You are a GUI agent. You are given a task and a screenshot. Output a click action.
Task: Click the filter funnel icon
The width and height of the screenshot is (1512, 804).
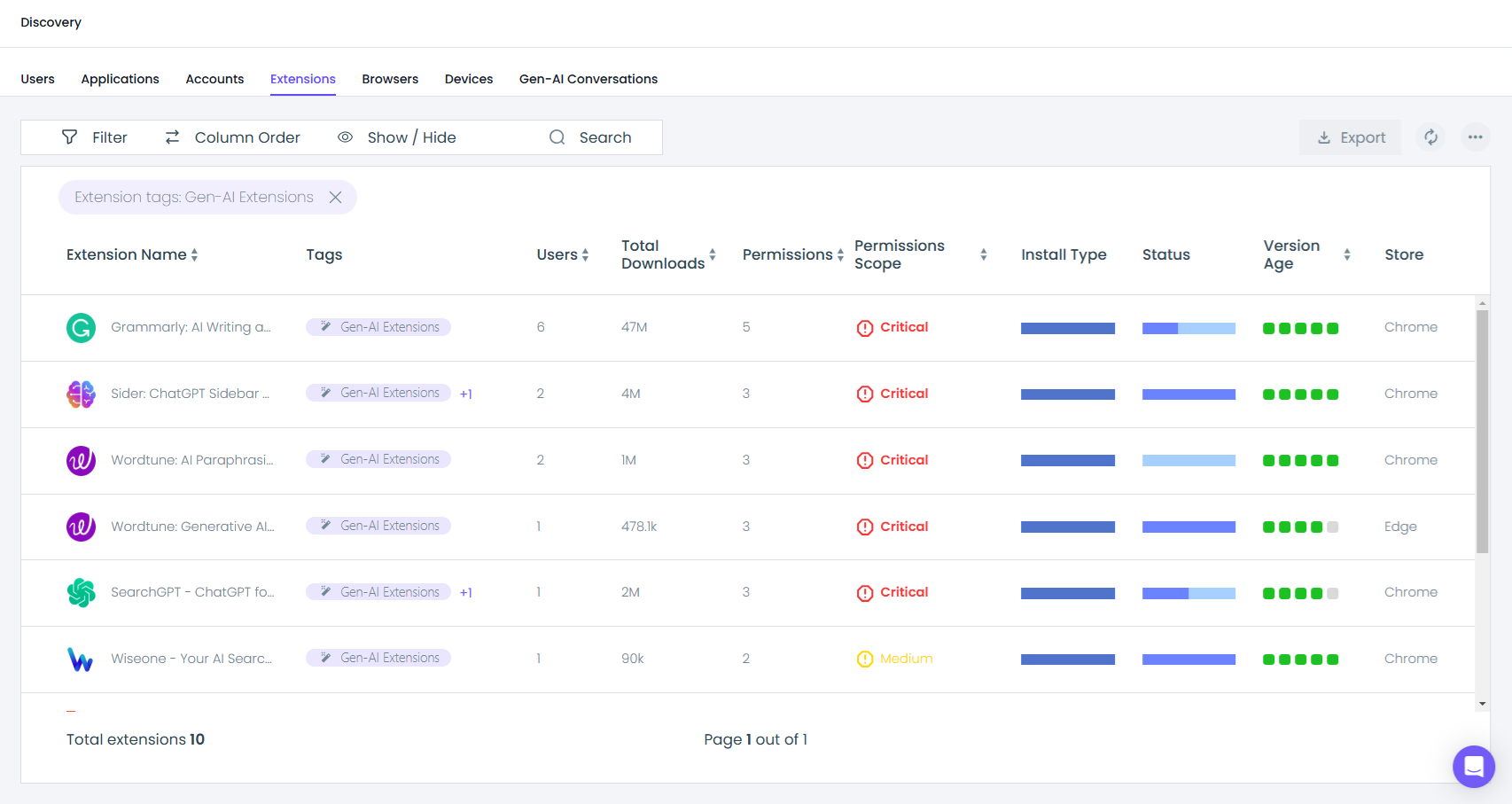point(69,137)
